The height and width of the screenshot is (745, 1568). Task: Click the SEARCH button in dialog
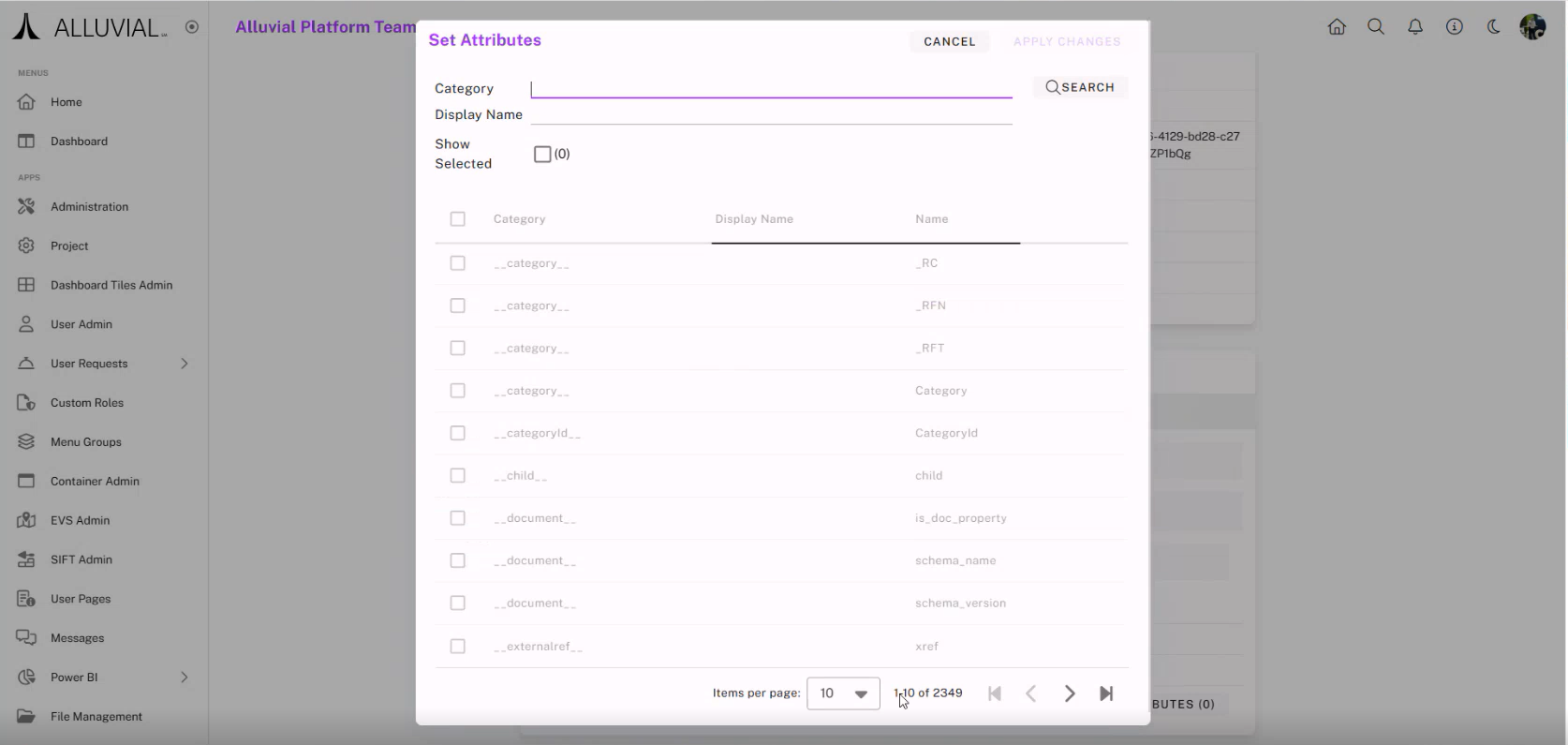[1080, 87]
